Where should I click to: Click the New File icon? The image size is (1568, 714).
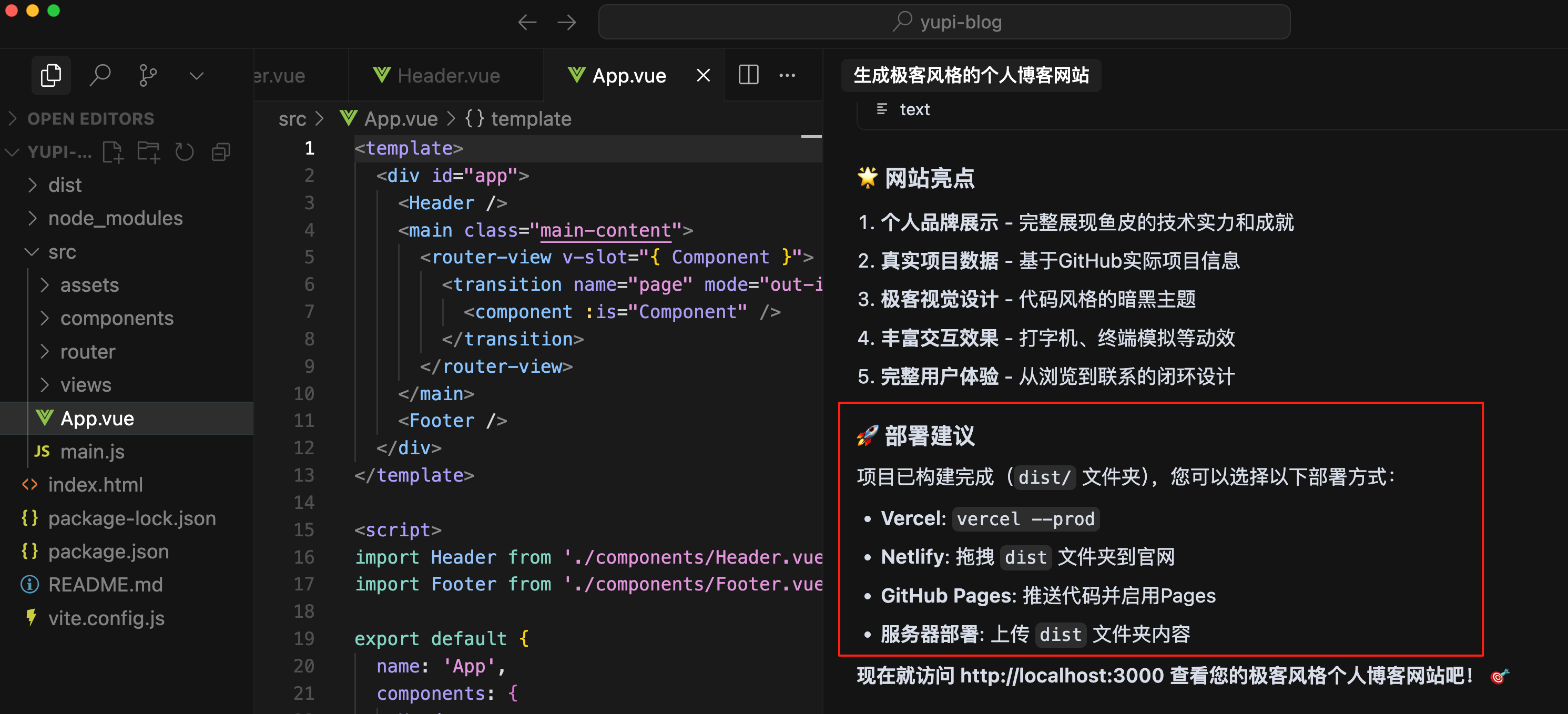113,151
